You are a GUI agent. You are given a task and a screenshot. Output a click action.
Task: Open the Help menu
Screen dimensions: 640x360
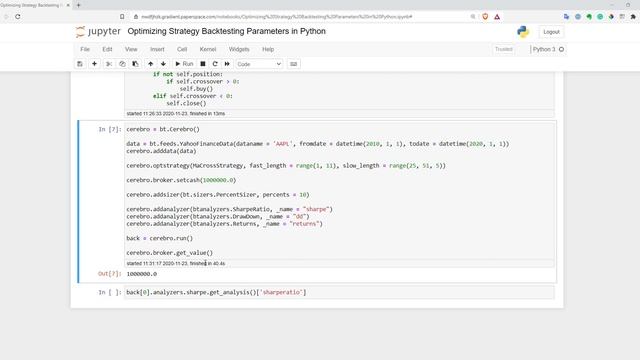click(x=268, y=49)
